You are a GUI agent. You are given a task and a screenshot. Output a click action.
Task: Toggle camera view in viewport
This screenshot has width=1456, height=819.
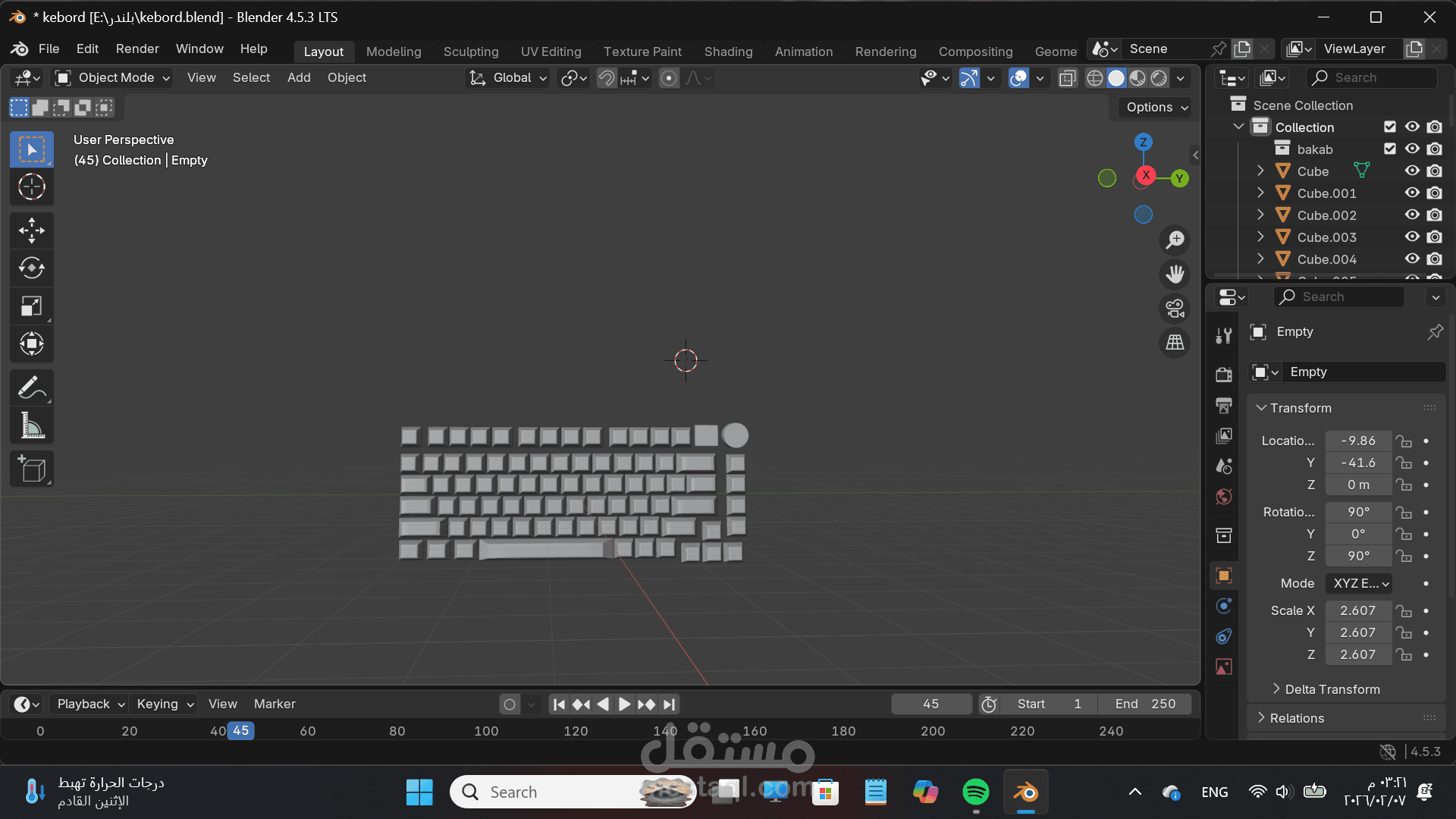point(1175,309)
